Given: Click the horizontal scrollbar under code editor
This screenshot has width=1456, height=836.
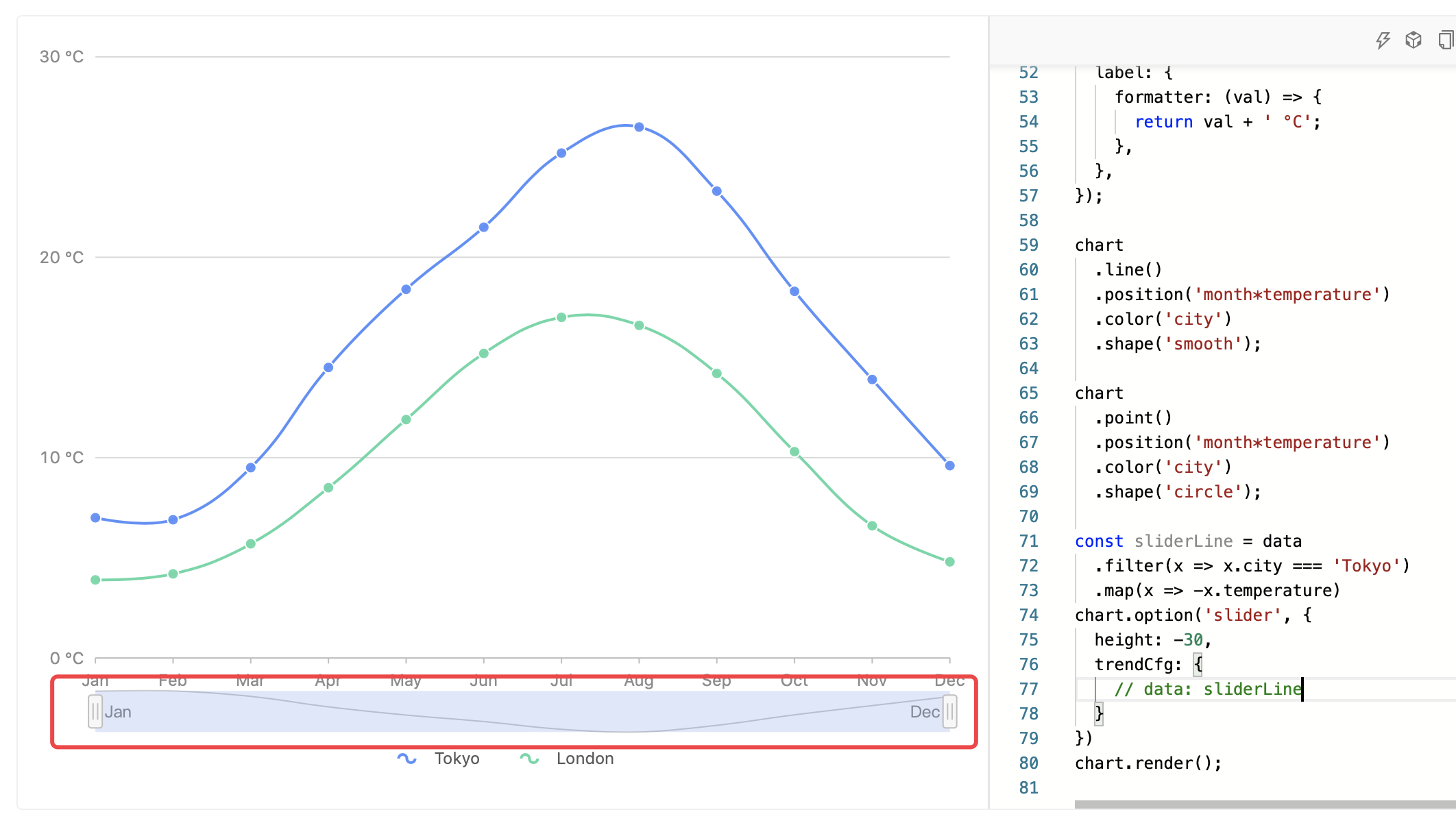Looking at the screenshot, I should (x=1264, y=804).
